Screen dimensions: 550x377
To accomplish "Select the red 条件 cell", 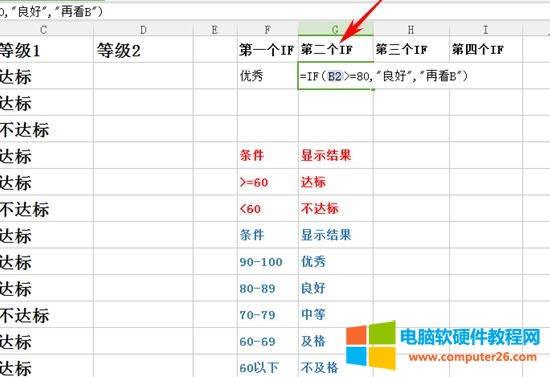I will coord(268,155).
